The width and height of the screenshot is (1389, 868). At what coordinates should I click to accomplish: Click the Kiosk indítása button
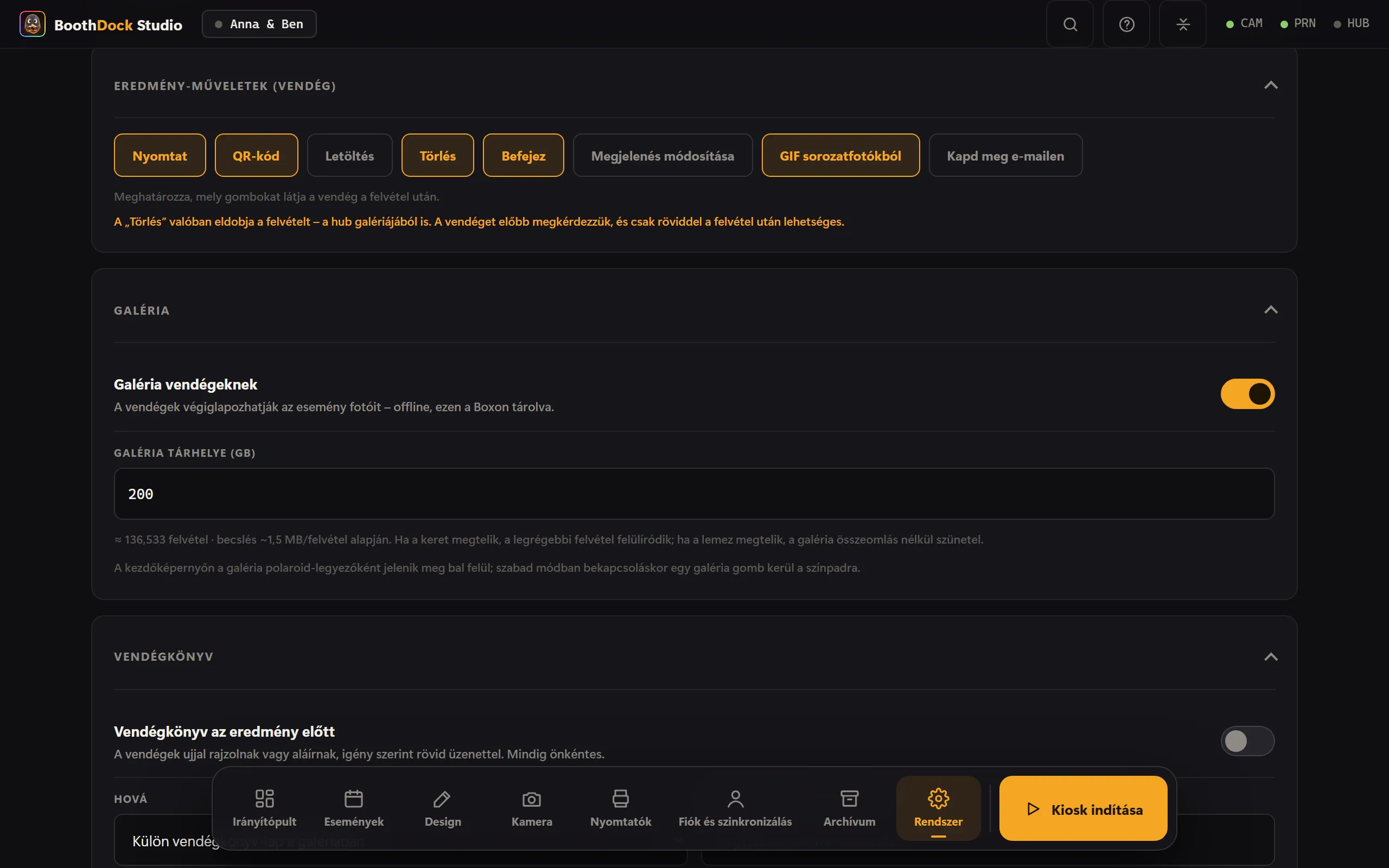point(1083,808)
